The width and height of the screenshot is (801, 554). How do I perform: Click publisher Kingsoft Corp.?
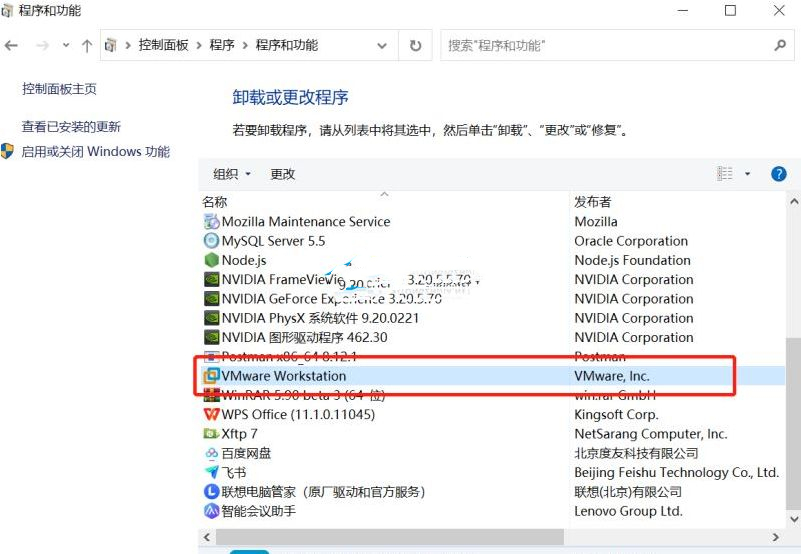click(616, 414)
